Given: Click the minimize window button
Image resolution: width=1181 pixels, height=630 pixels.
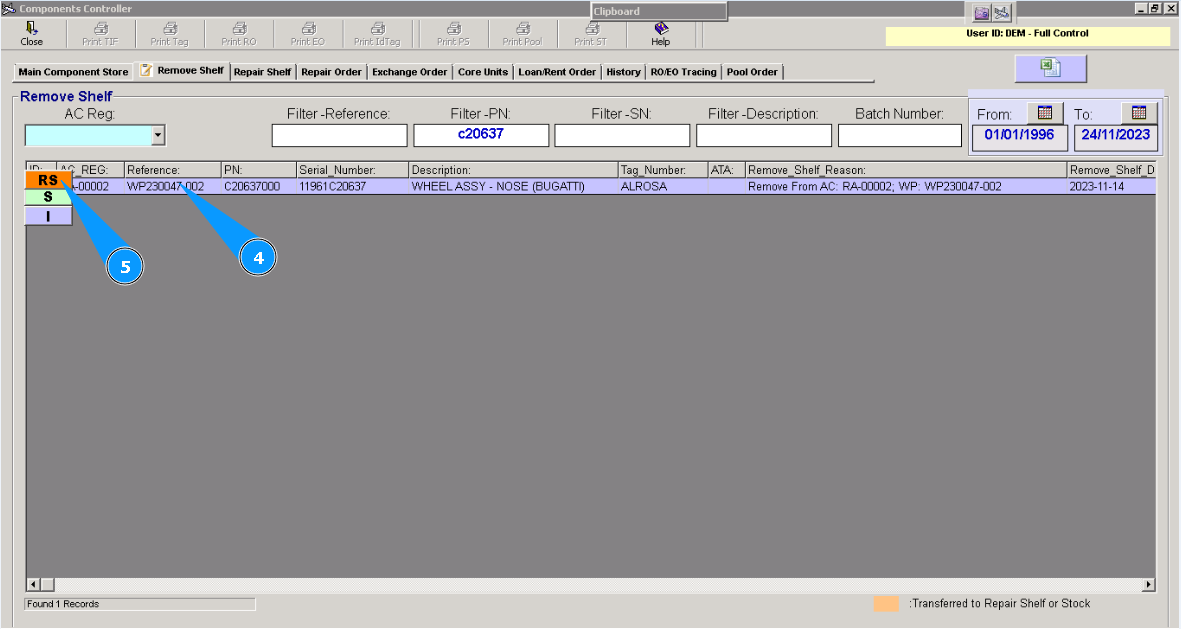Looking at the screenshot, I should pyautogui.click(x=1141, y=8).
